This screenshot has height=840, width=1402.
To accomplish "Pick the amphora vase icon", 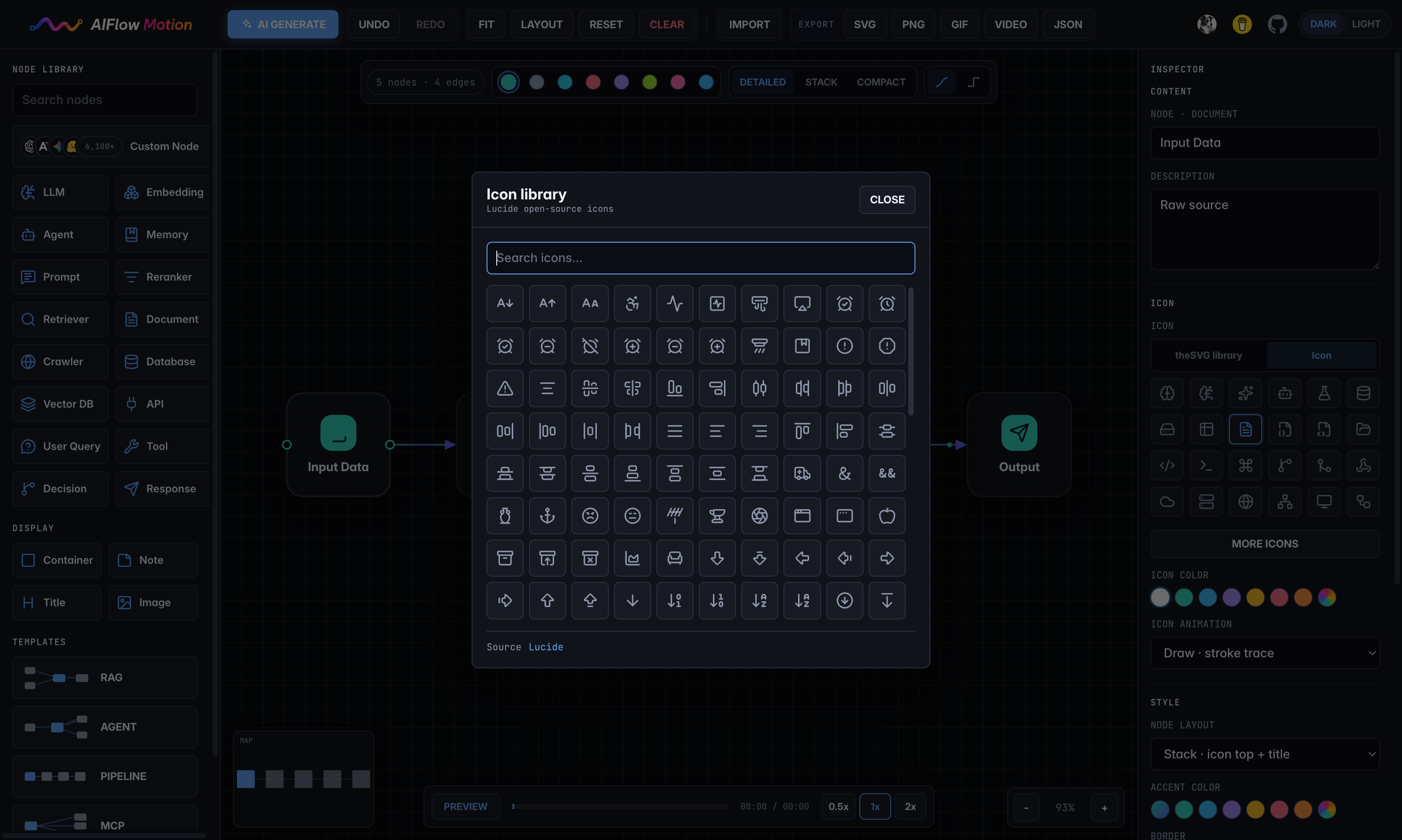I will [505, 516].
